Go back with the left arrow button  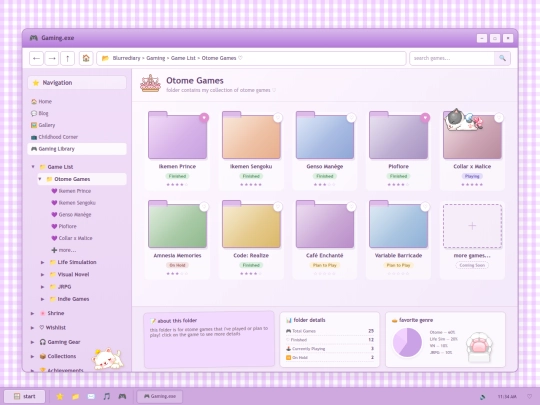[x=36, y=58]
